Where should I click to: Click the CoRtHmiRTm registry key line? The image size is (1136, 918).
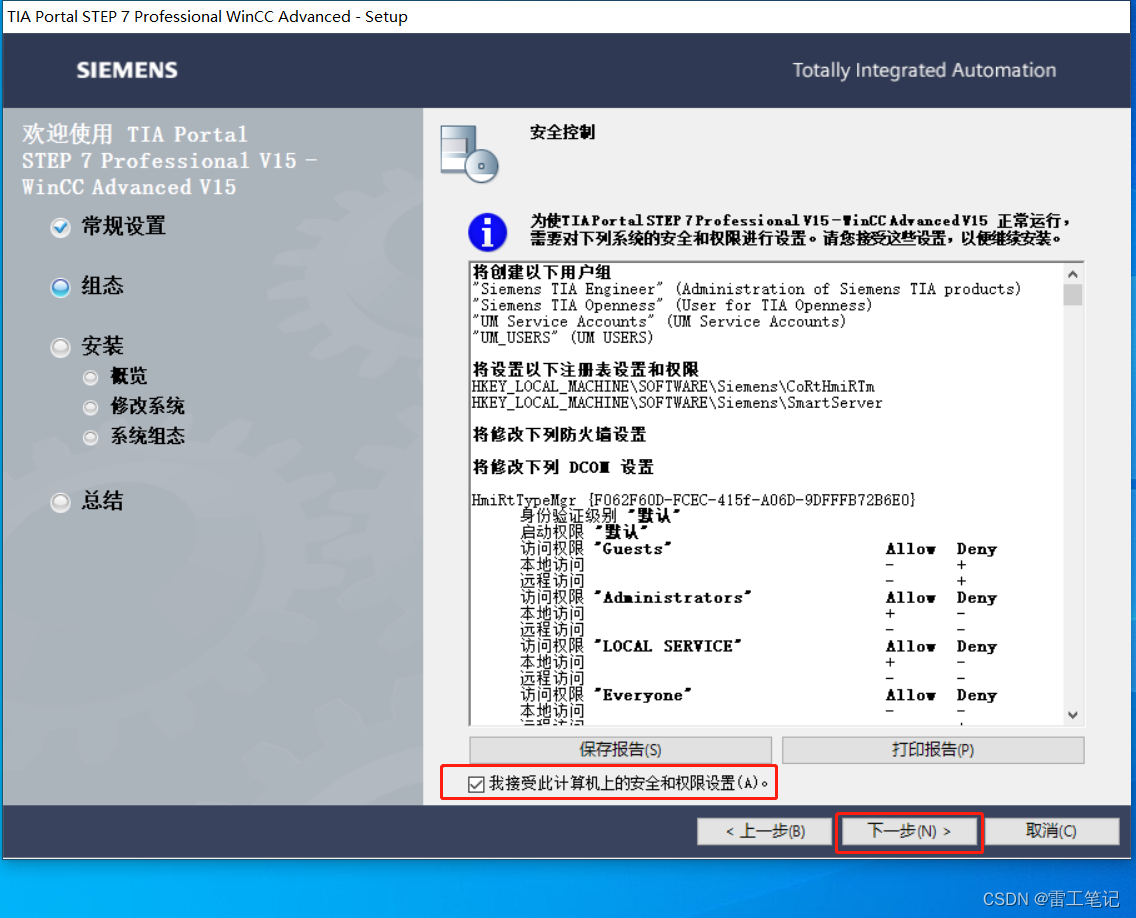point(673,386)
